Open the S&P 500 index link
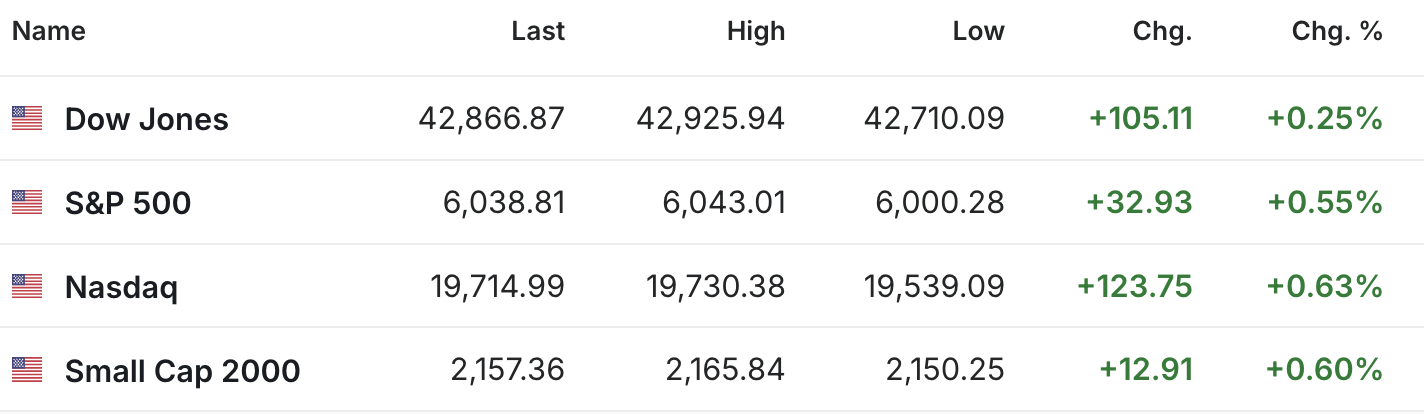 coord(128,204)
